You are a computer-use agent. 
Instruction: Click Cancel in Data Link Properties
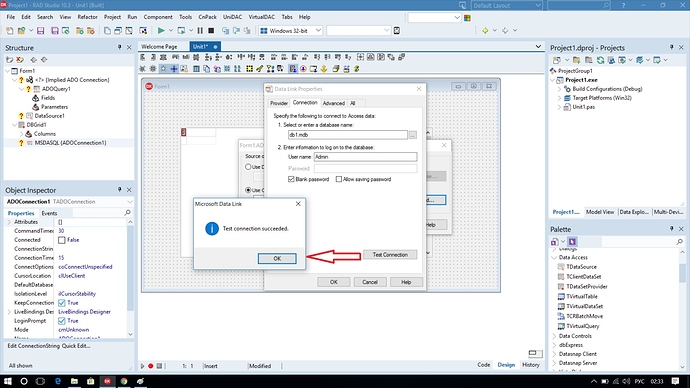[x=370, y=282]
